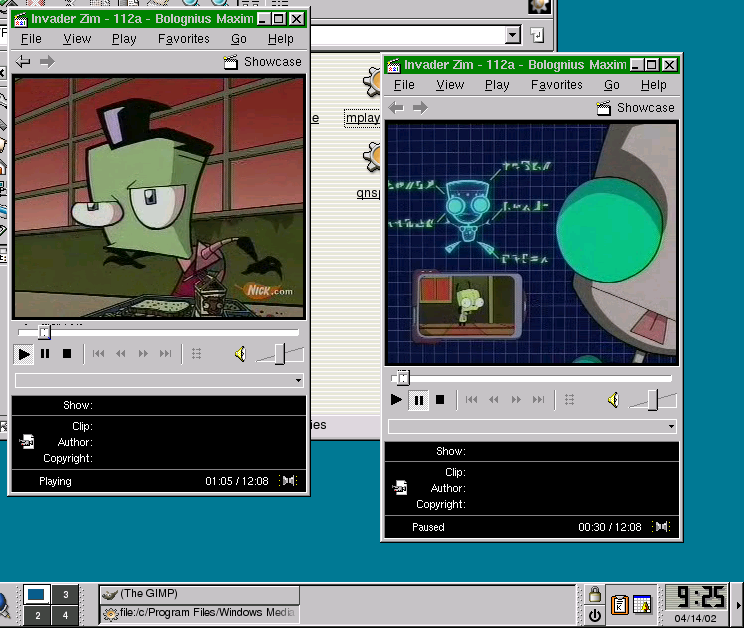The height and width of the screenshot is (628, 744).
Task: Click back arrow in right player
Action: tap(396, 108)
